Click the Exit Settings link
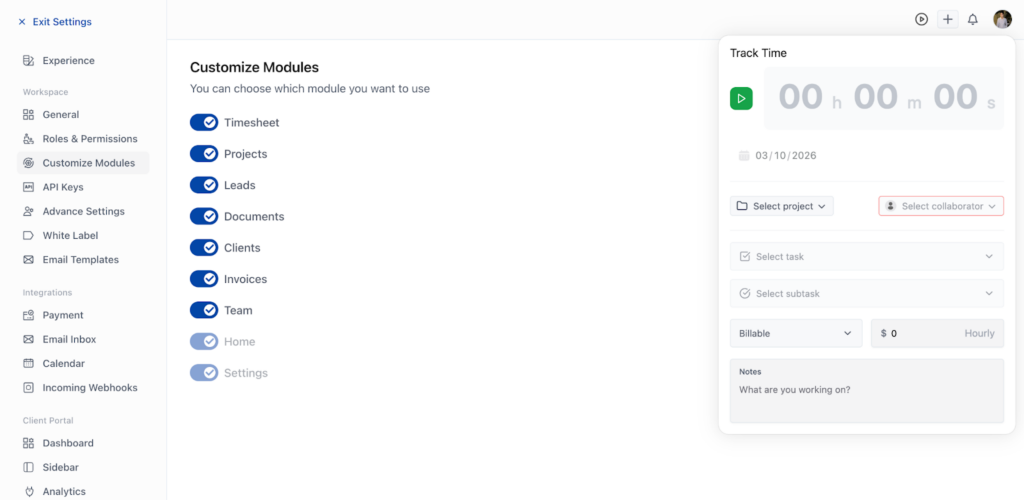The image size is (1024, 500). (x=61, y=22)
